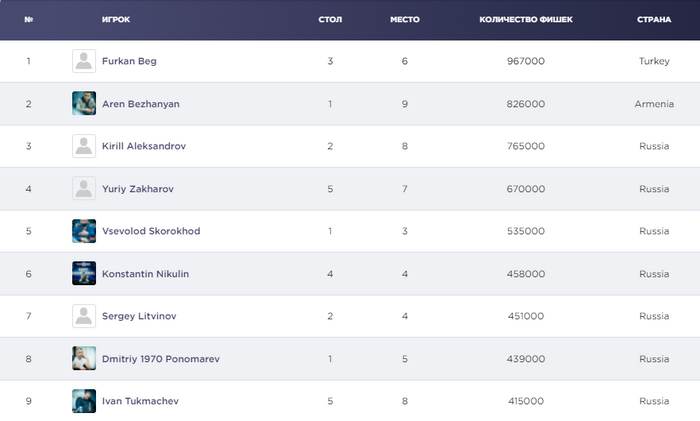Viewport: 700px width, 421px height.
Task: Click Dmitriy 1970 Ponomarev's profile photo
Action: coord(84,358)
